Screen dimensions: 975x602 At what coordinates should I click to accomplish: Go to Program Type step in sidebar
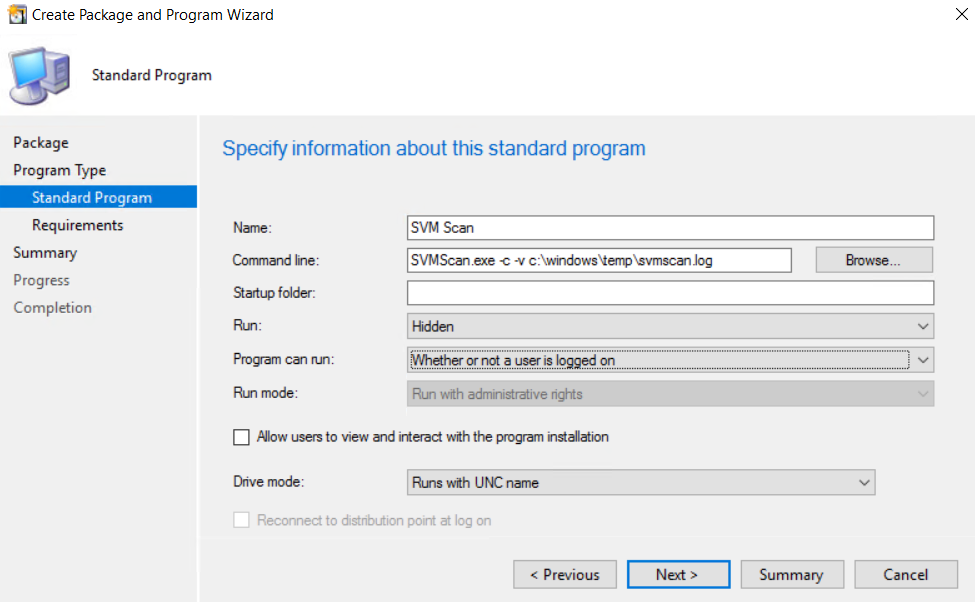click(59, 170)
